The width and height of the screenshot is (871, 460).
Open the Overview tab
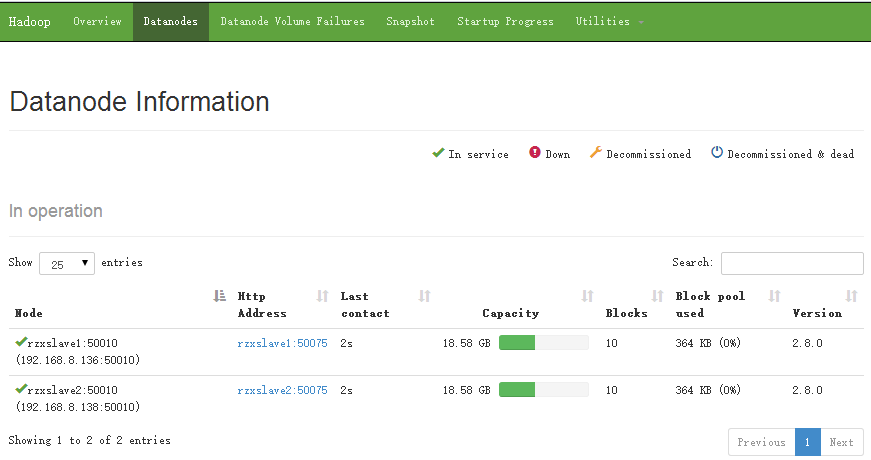pos(97,22)
